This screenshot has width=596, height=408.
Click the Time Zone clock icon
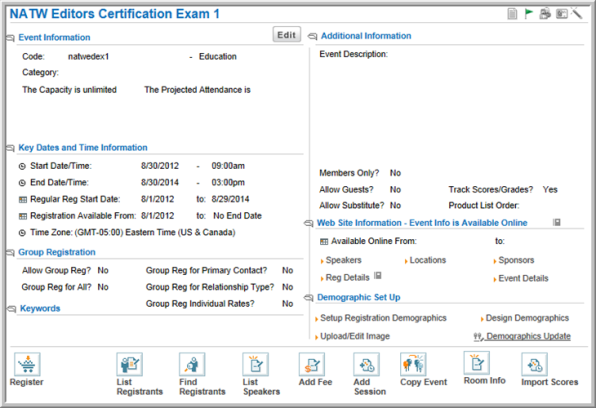(x=22, y=233)
